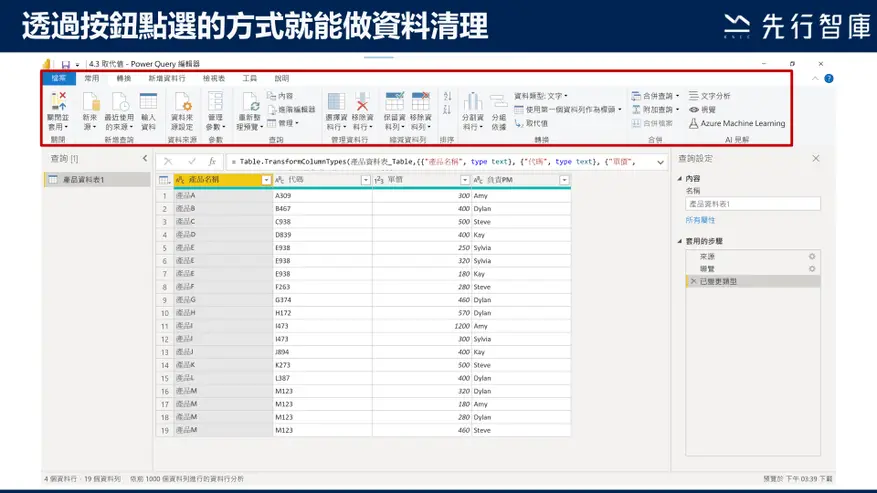Open the 負責PM column filter dropdown

(x=564, y=180)
